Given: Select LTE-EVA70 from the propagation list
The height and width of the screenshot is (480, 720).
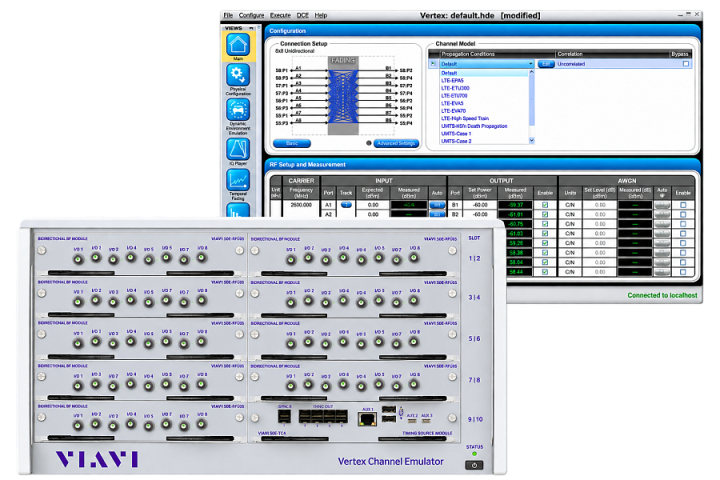Looking at the screenshot, I should [x=484, y=111].
